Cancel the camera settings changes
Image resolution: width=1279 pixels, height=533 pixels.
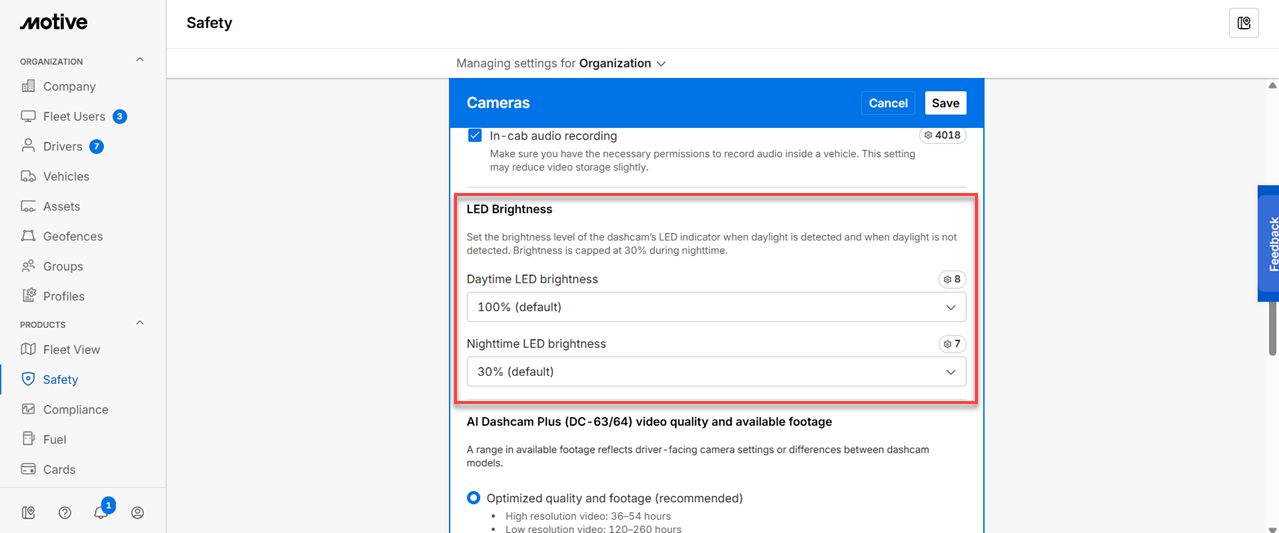[x=888, y=103]
